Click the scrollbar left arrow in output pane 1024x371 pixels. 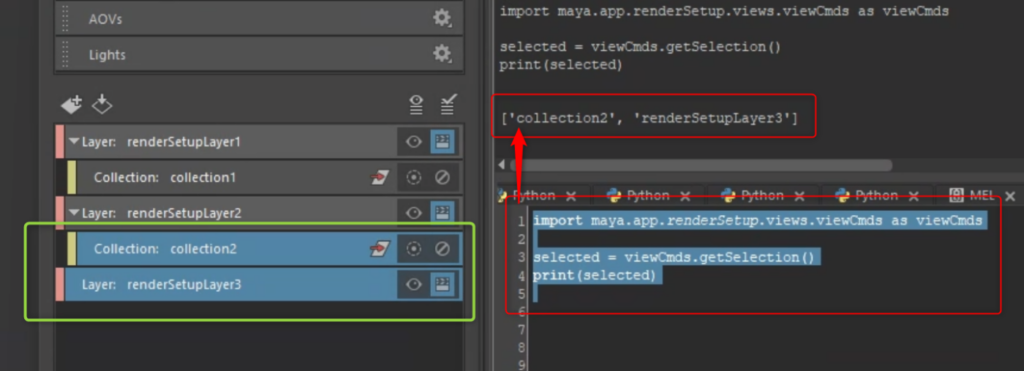(501, 165)
